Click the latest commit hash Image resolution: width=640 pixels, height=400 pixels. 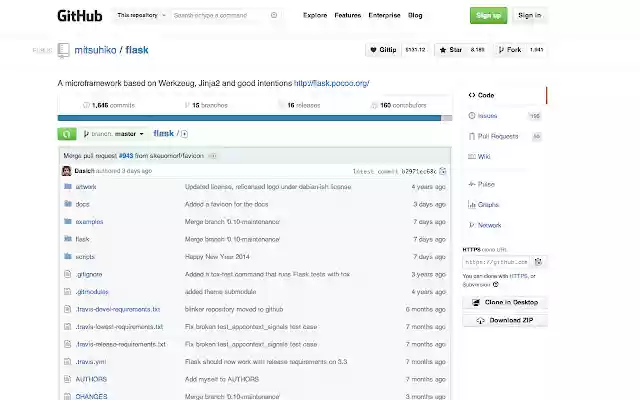coord(418,171)
